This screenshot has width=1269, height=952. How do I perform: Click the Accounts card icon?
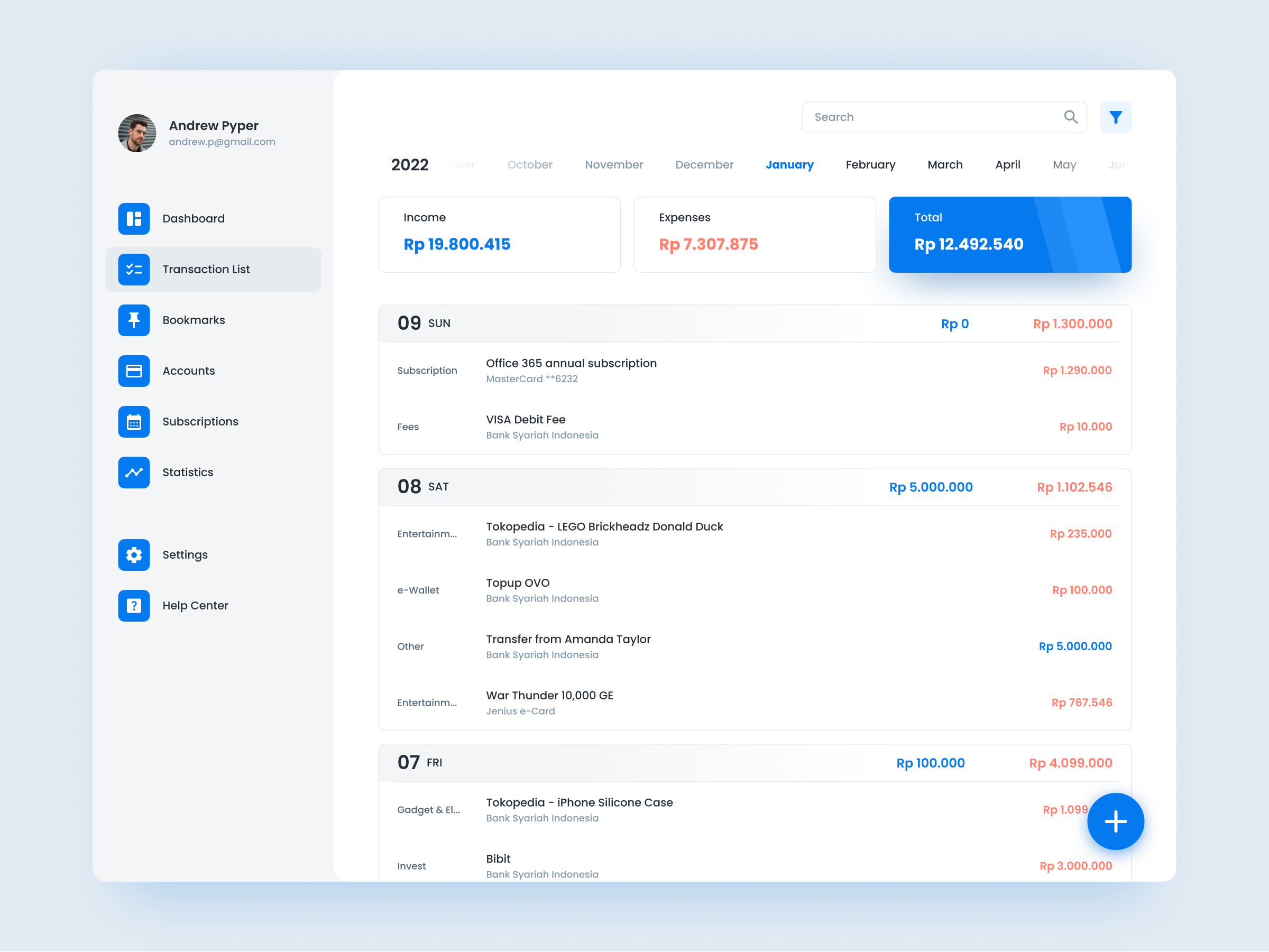(x=134, y=371)
